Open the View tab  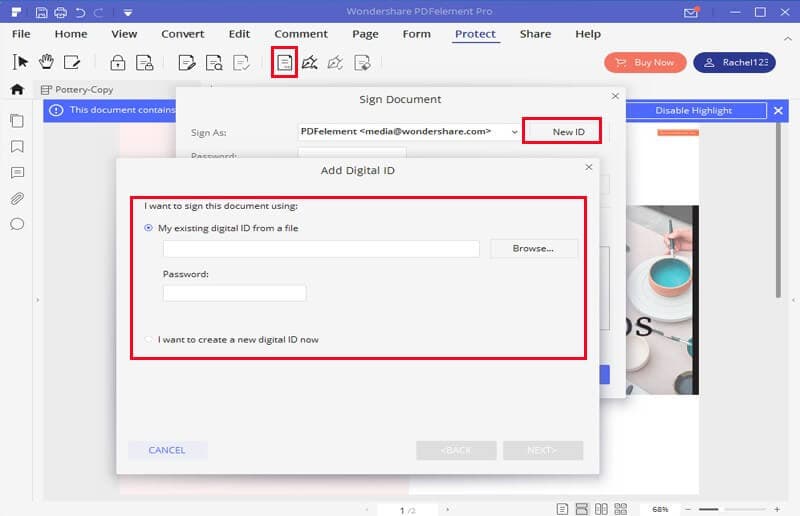point(124,34)
